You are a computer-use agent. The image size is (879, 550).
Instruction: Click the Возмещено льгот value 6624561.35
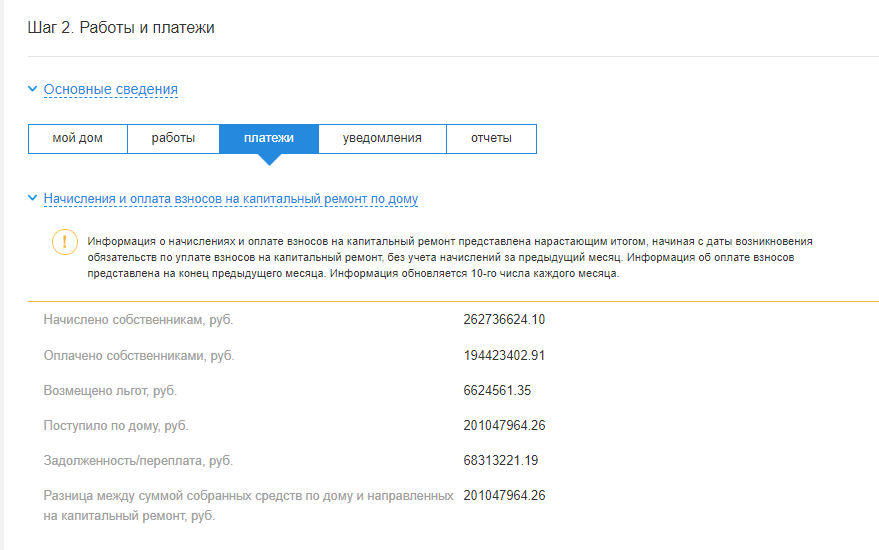coord(497,390)
